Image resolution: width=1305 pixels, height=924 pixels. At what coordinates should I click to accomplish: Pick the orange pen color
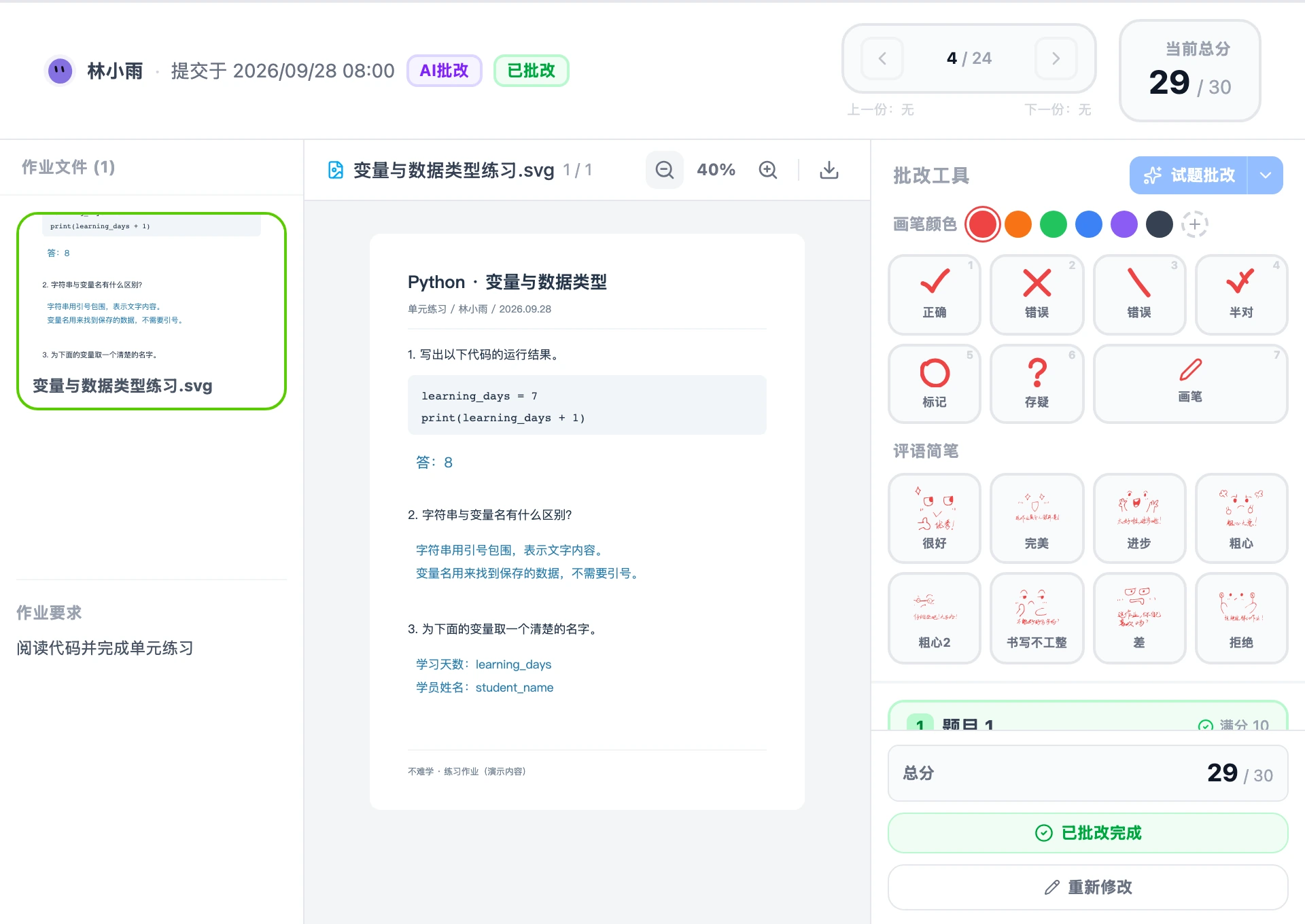tap(1018, 224)
